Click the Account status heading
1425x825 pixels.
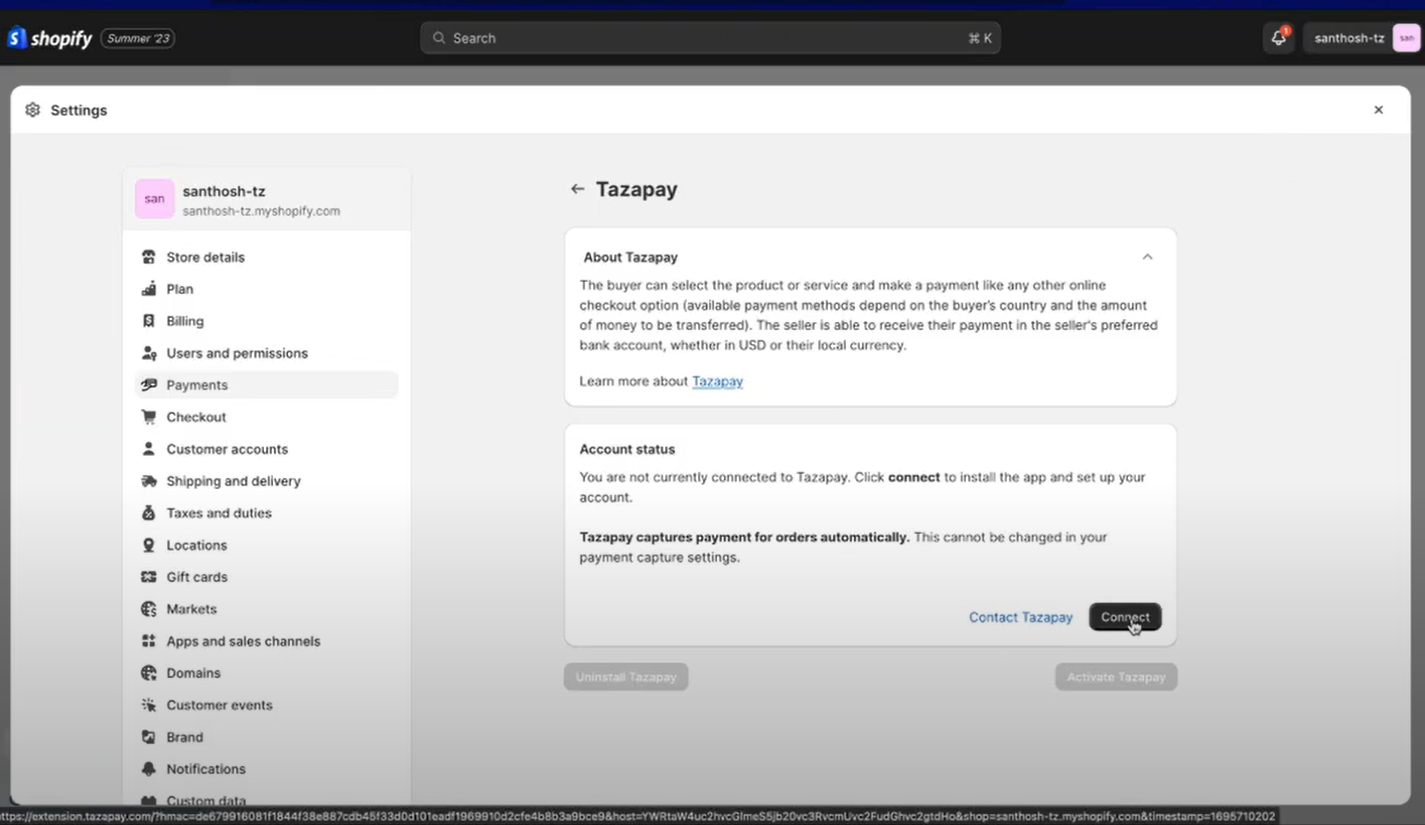(x=627, y=449)
